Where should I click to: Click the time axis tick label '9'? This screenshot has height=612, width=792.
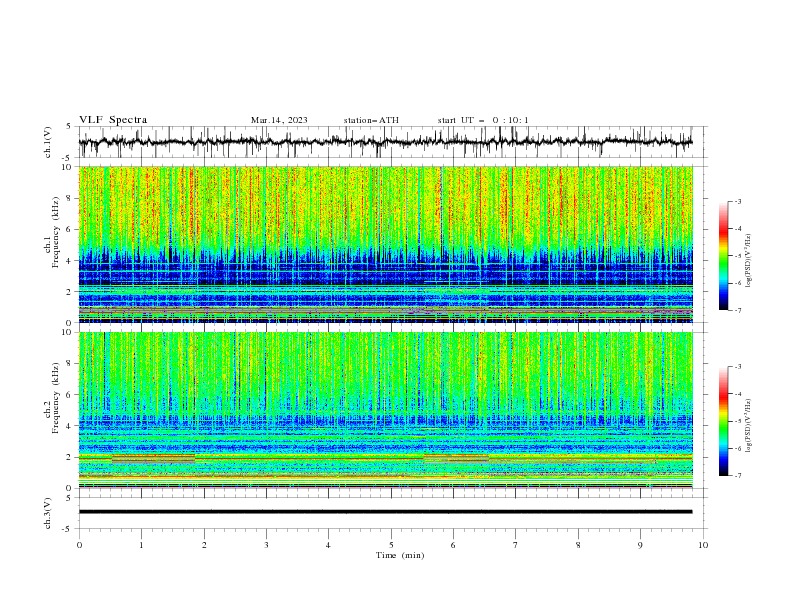pyautogui.click(x=640, y=545)
